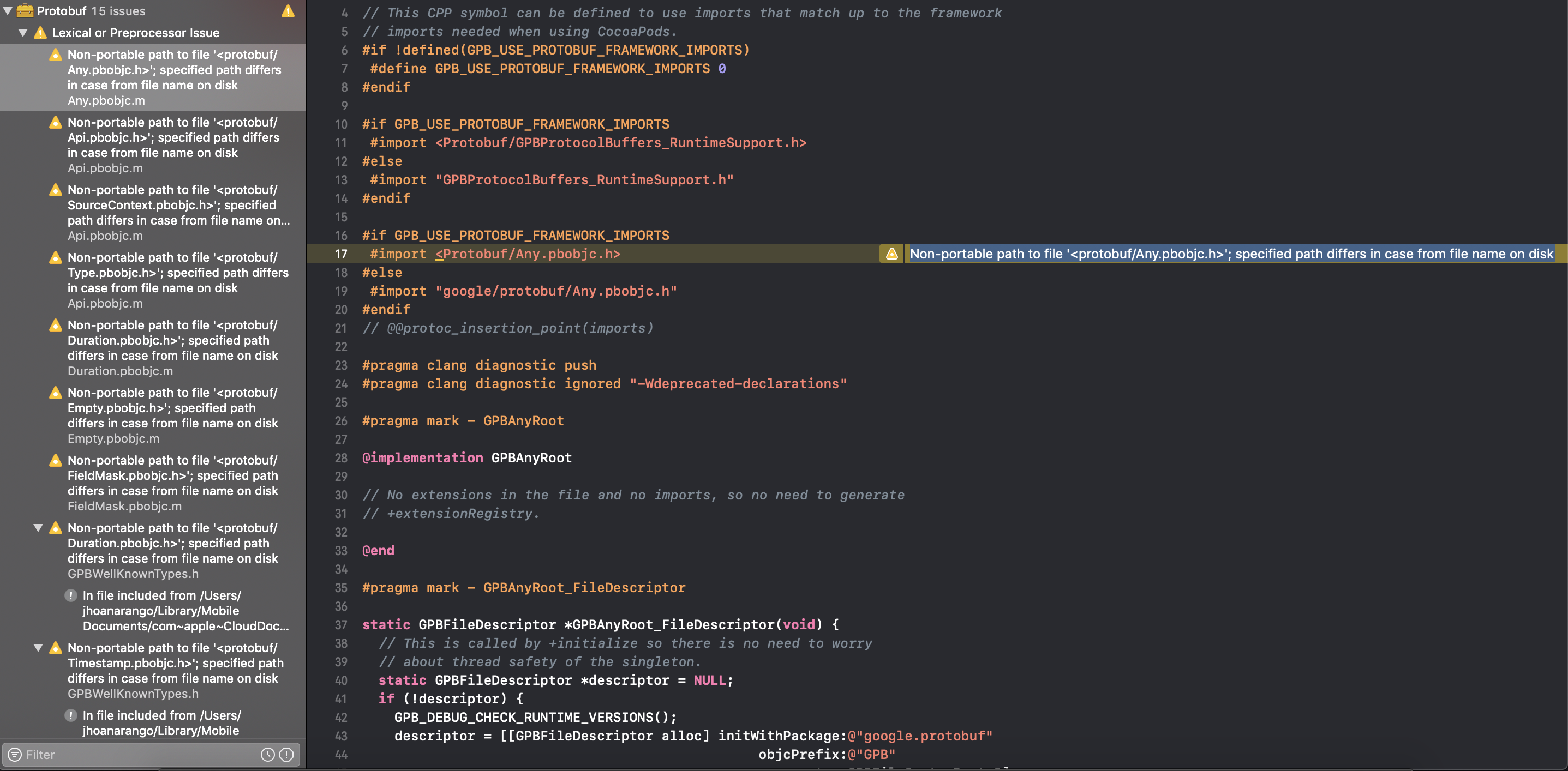Collapse the Protobuf project disclosure triangle
1568x771 pixels.
point(8,10)
